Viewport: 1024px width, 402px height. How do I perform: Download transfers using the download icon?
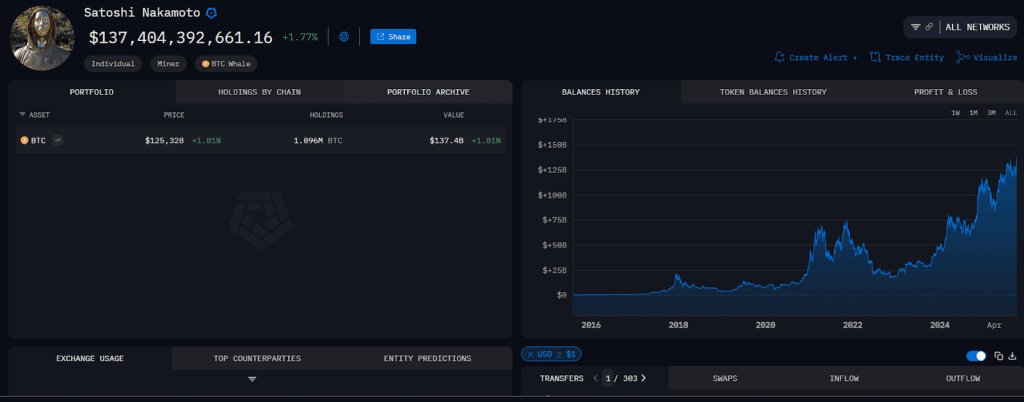click(x=1012, y=355)
